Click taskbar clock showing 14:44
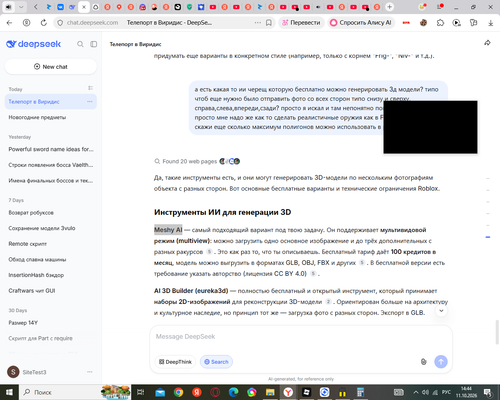The width and height of the screenshot is (500, 400). coord(466,392)
